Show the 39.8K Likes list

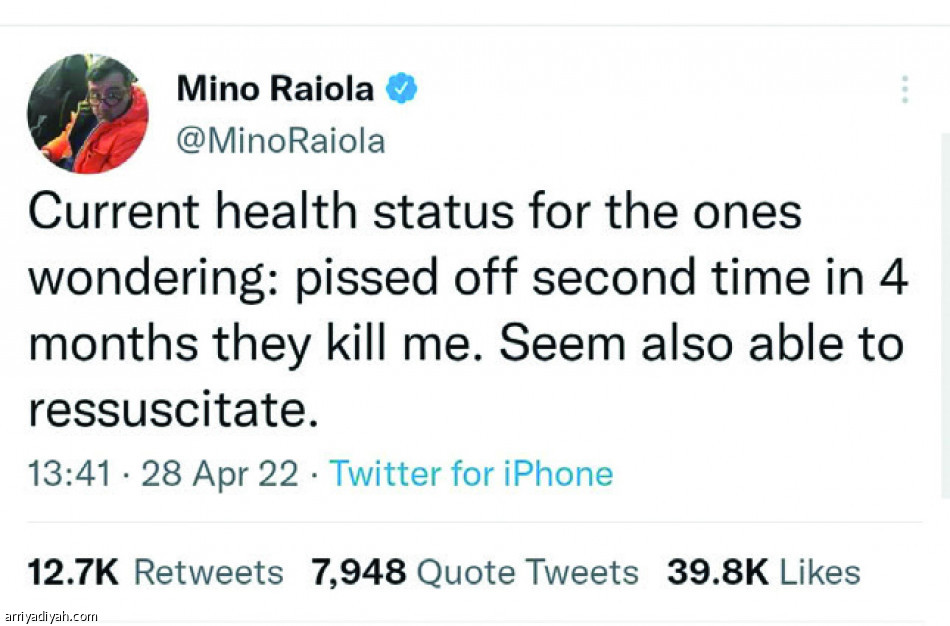(x=764, y=572)
